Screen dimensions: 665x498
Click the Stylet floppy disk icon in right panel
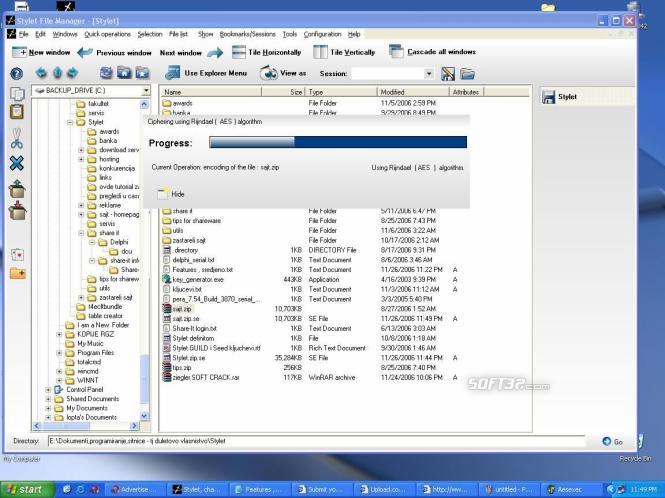(x=549, y=97)
